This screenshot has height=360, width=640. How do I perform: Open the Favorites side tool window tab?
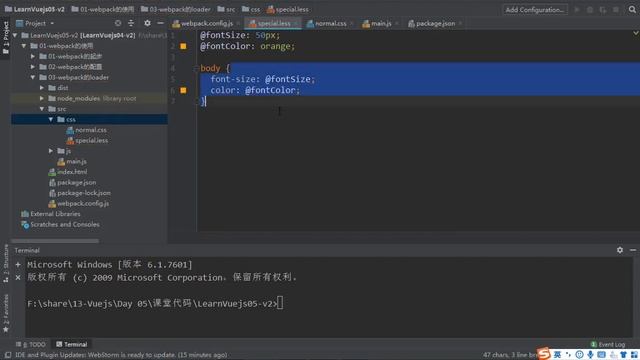pos(5,313)
